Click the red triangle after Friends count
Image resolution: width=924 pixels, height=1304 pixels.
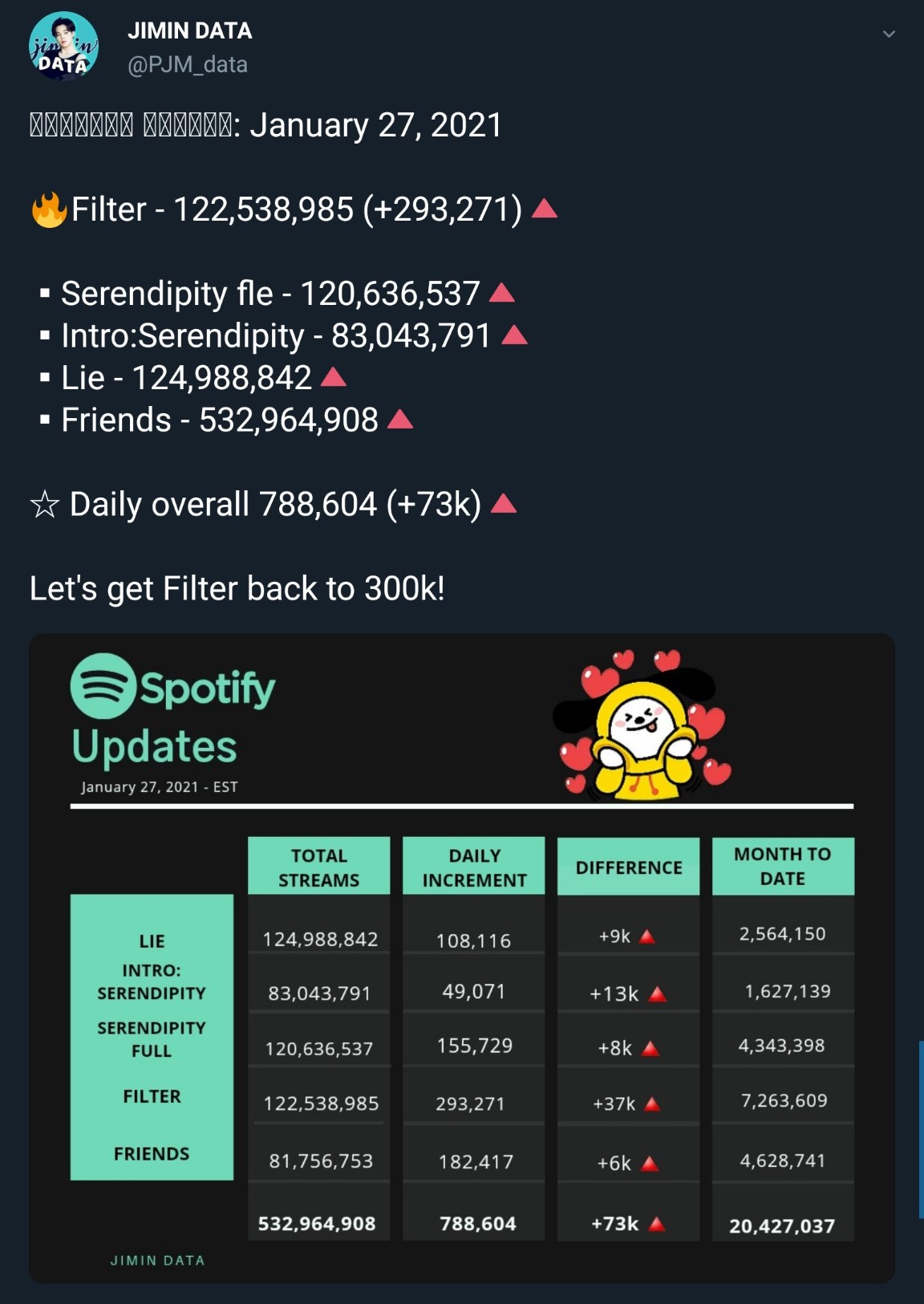coord(400,420)
